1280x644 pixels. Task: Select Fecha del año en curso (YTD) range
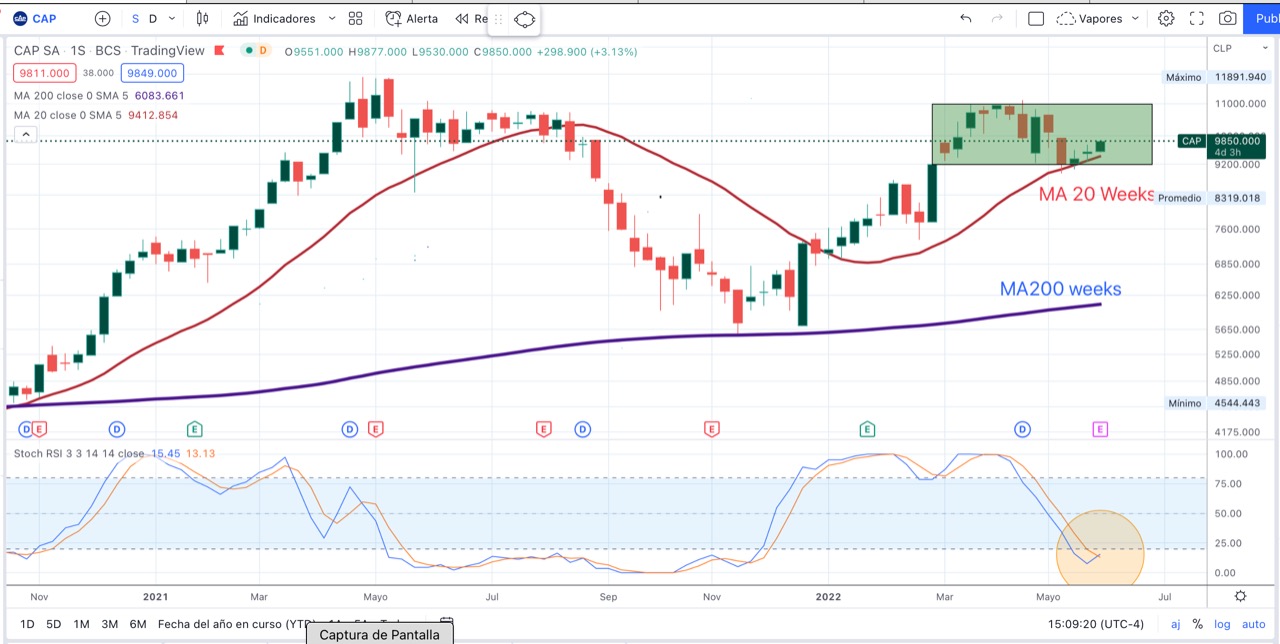[x=237, y=624]
